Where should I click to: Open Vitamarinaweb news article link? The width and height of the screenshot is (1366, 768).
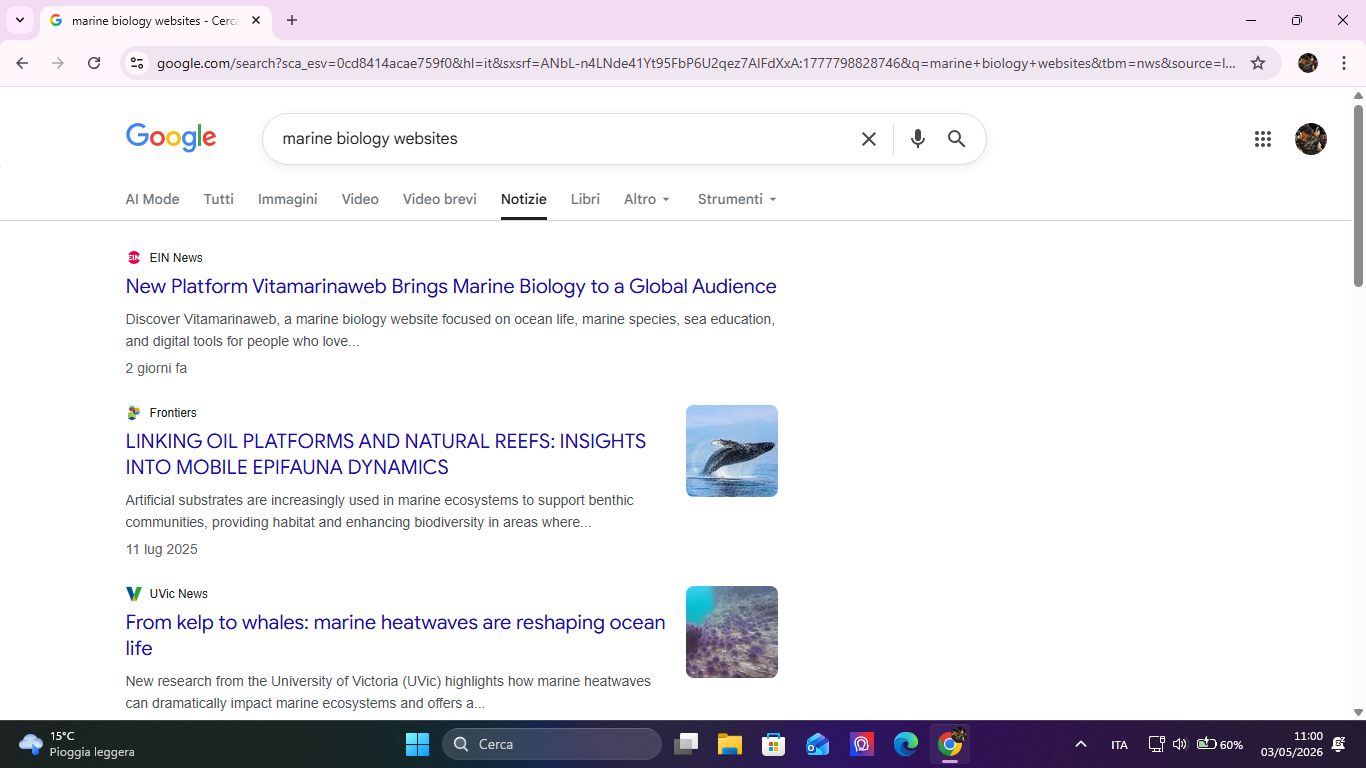[451, 286]
